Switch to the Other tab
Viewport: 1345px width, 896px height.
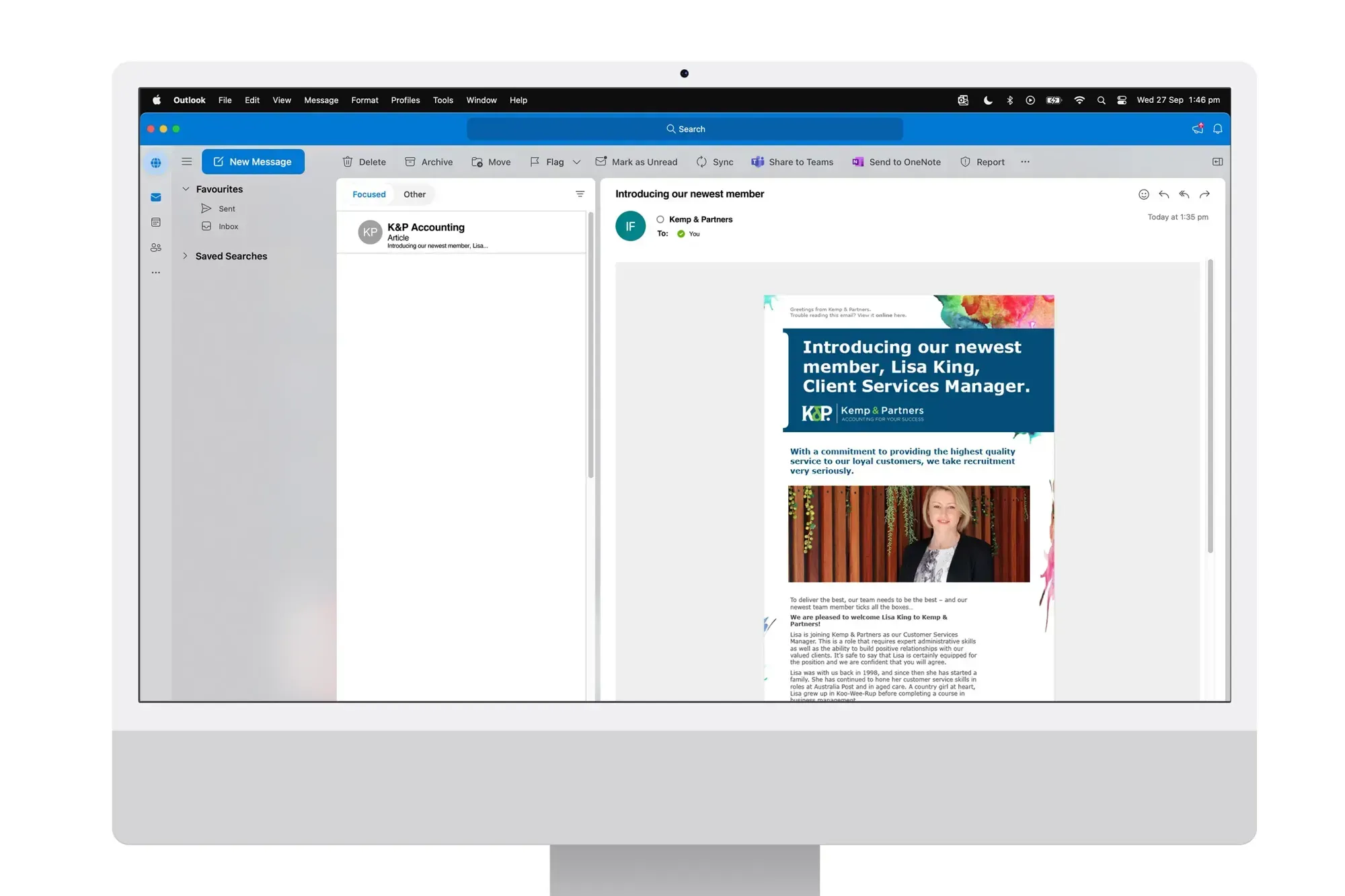(x=414, y=194)
